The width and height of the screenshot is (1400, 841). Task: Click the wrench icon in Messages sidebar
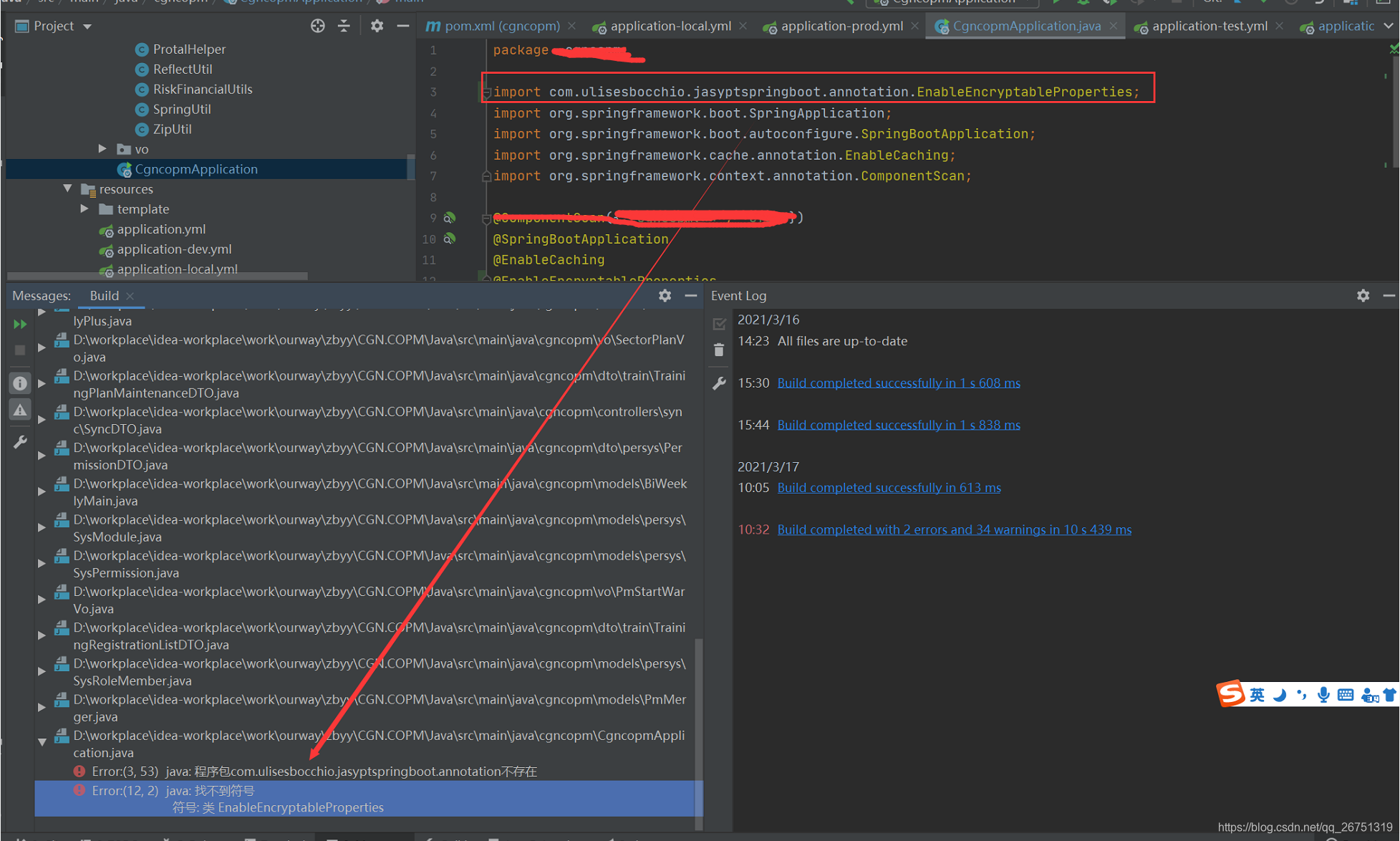20,443
